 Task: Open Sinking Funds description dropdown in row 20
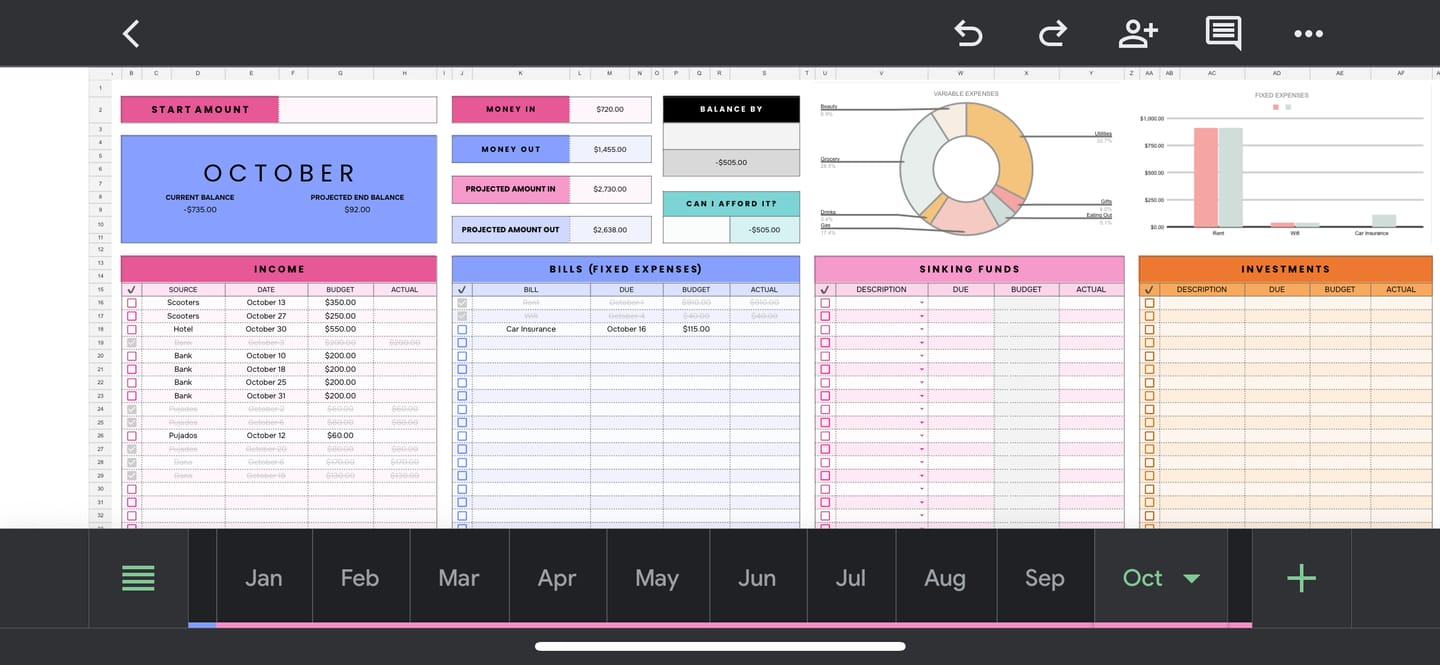(x=921, y=356)
